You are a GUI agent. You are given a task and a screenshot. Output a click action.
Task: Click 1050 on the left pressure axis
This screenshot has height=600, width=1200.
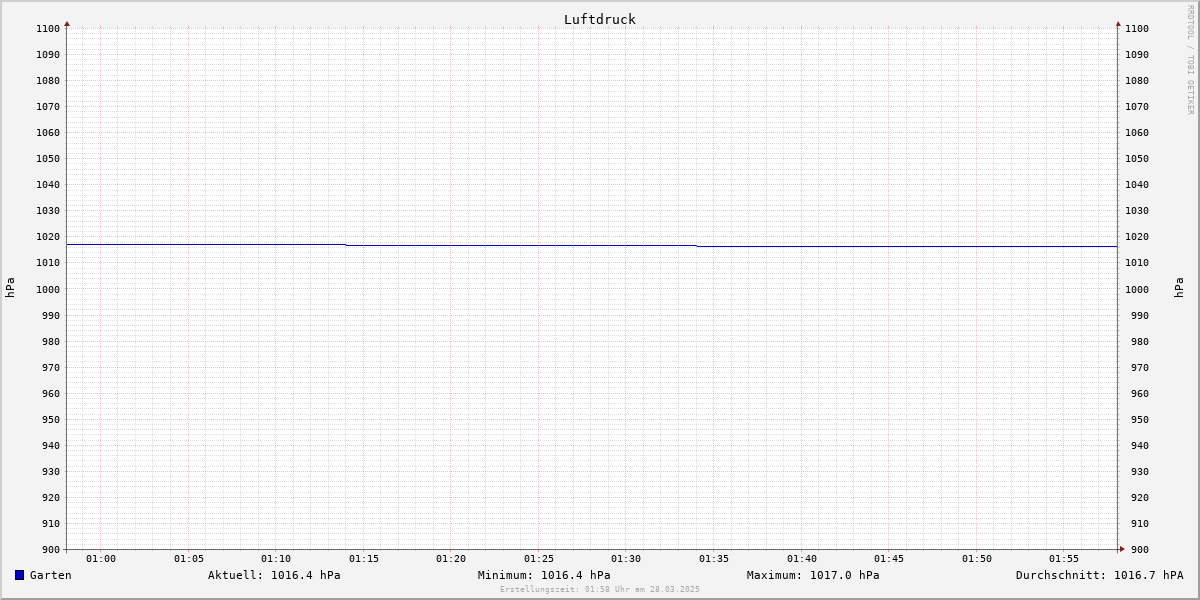click(48, 159)
